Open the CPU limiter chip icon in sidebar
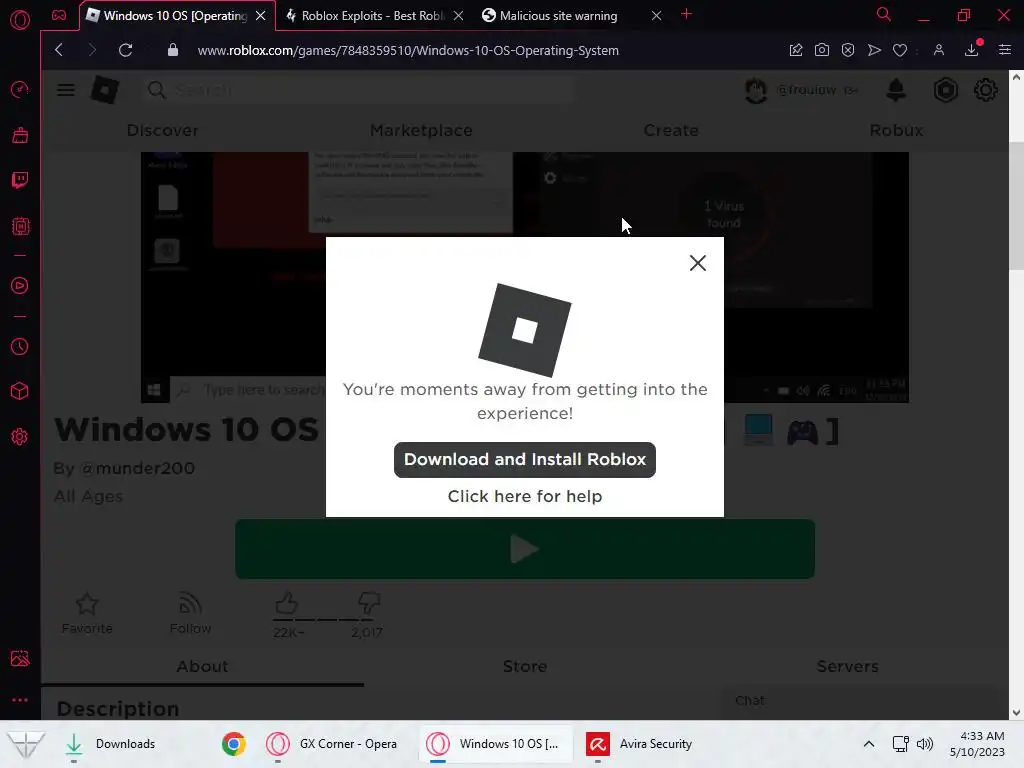 [x=20, y=226]
